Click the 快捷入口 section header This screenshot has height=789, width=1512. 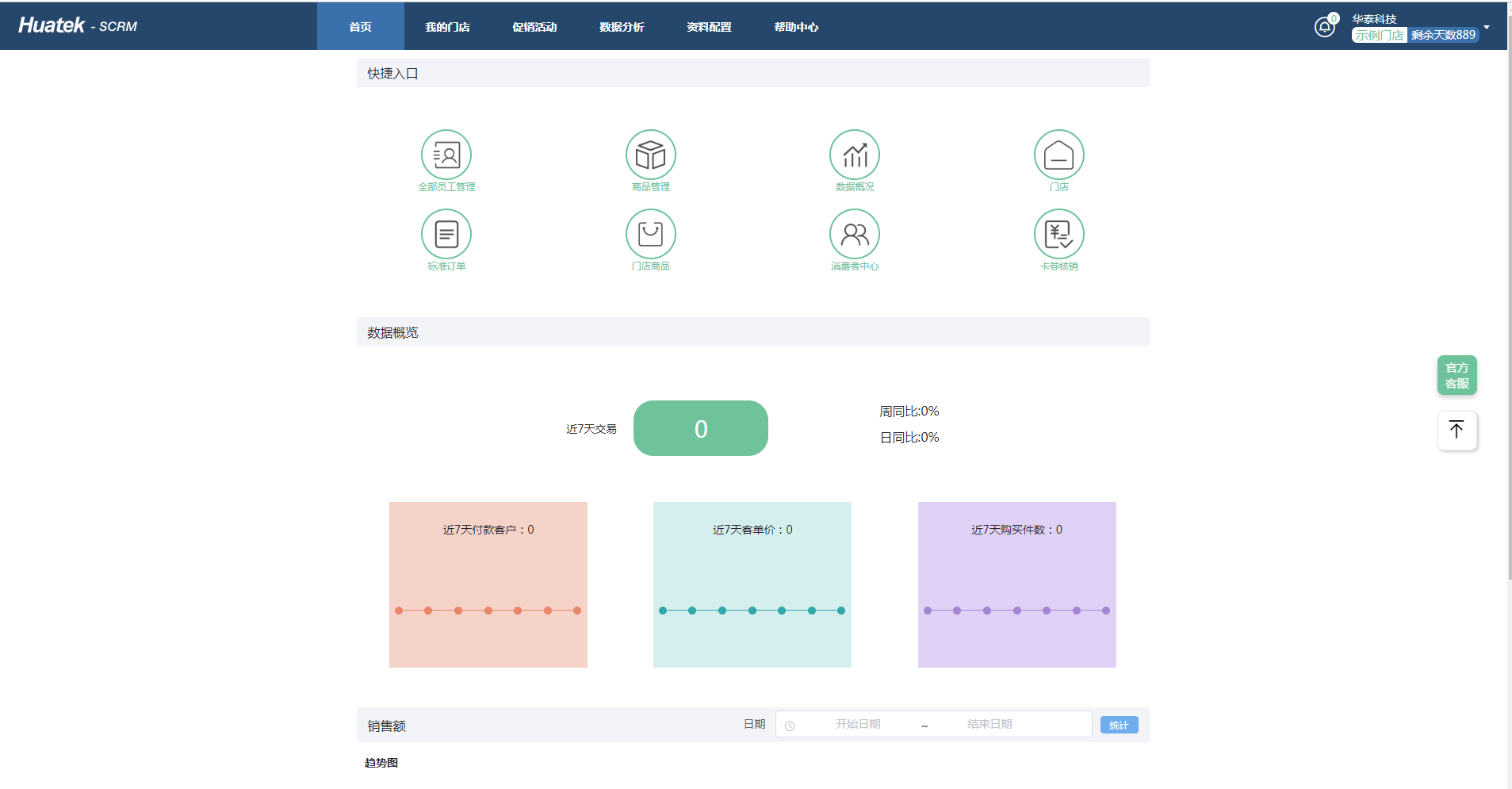tap(753, 73)
